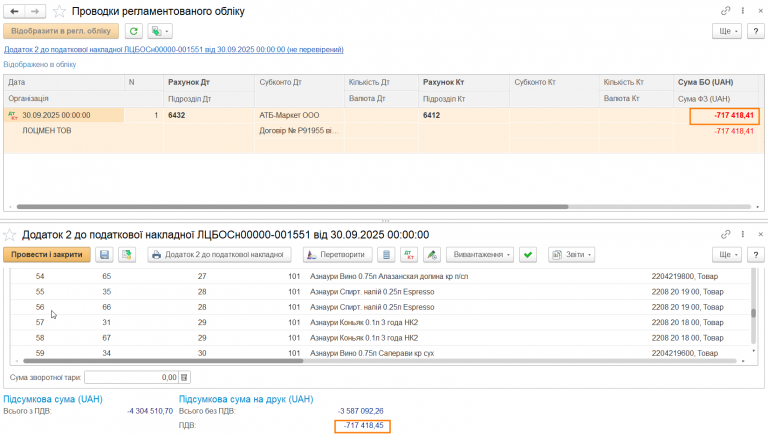
Task: Click the post document icon beside save
Action: click(x=127, y=255)
